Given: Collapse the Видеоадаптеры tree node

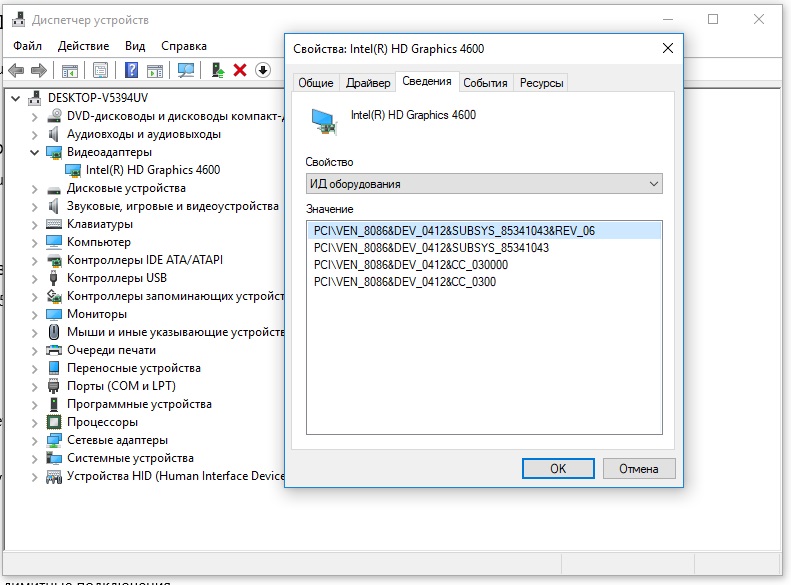Looking at the screenshot, I should point(35,152).
